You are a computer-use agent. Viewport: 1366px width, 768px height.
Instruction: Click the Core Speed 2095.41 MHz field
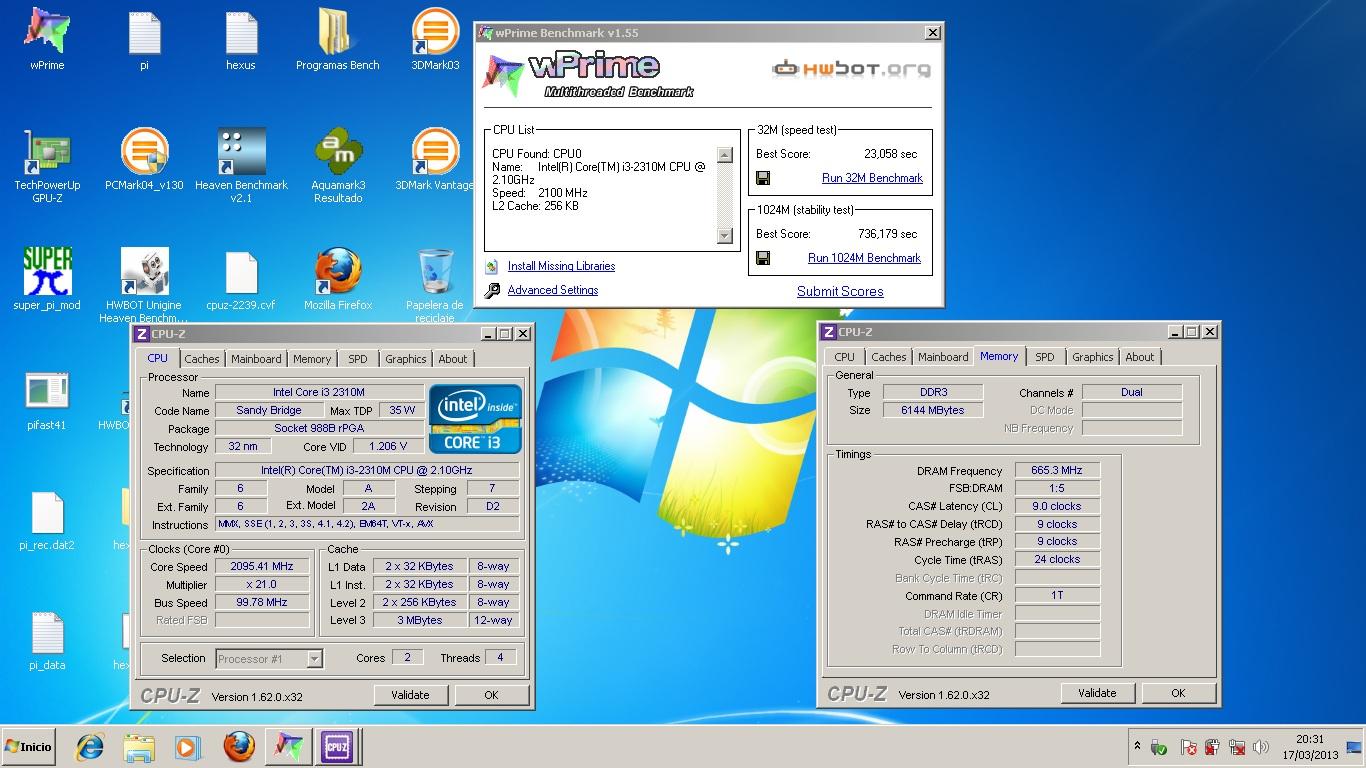262,566
